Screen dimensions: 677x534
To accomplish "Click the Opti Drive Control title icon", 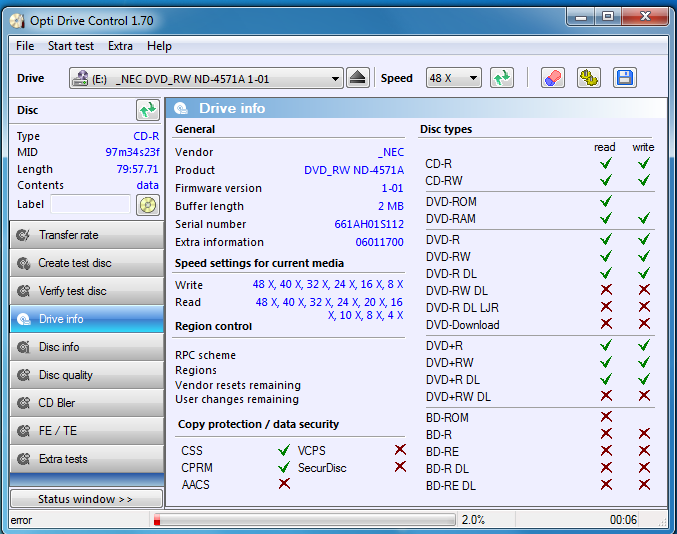I will tap(17, 21).
